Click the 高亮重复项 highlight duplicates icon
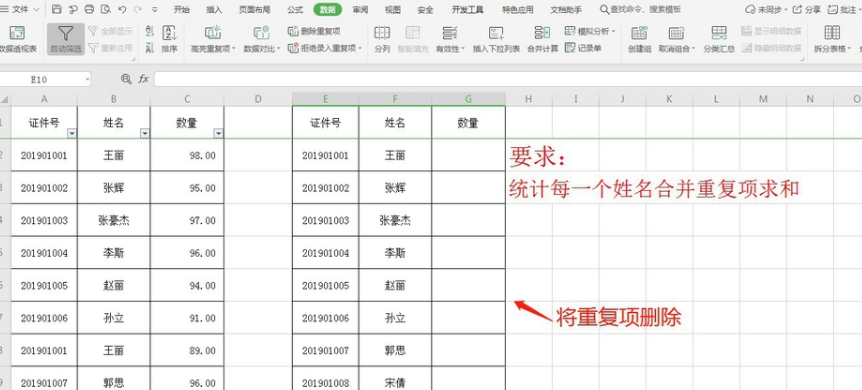 (213, 33)
